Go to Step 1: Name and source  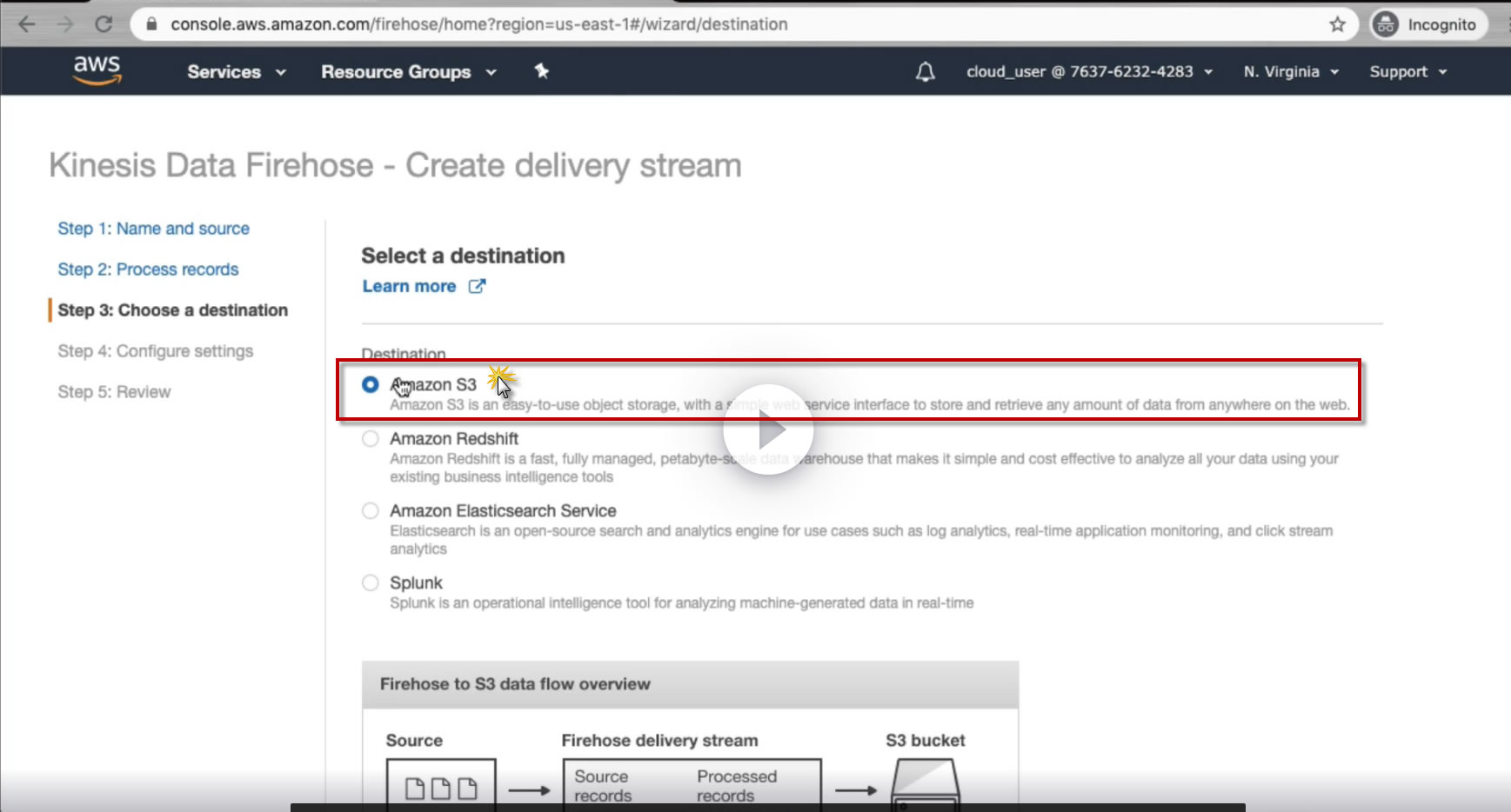154,229
